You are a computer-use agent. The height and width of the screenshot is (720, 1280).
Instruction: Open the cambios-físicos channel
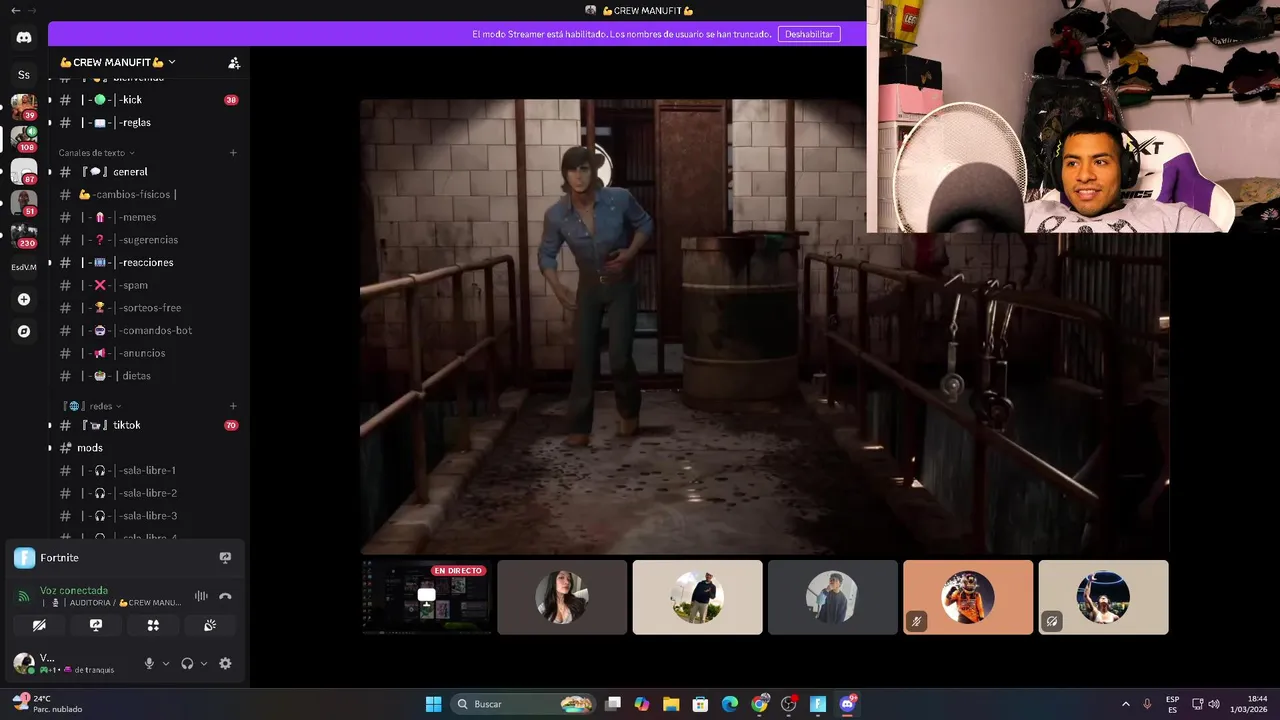(x=148, y=195)
